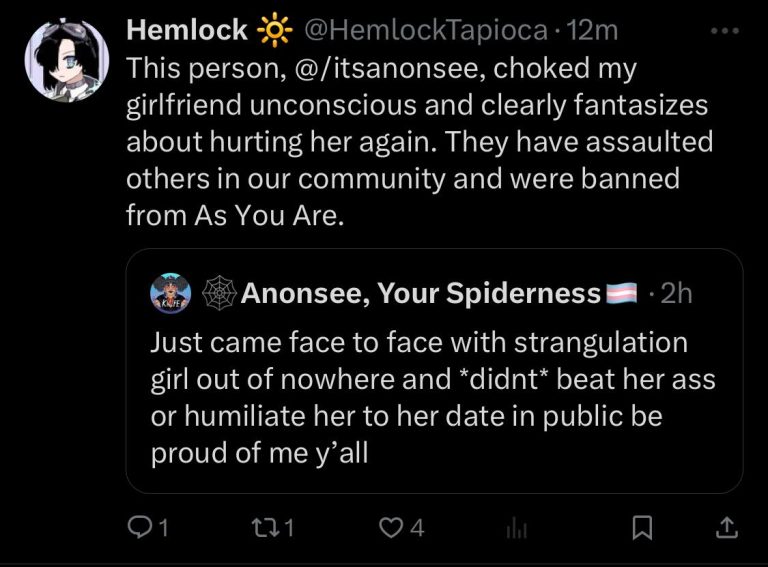Open the three-dot more options menu
768x567 pixels.
(x=723, y=30)
